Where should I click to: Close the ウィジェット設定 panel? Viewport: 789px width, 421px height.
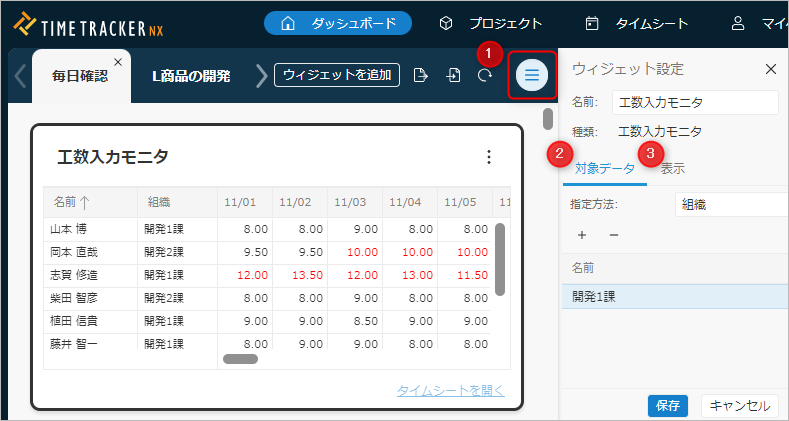click(770, 69)
